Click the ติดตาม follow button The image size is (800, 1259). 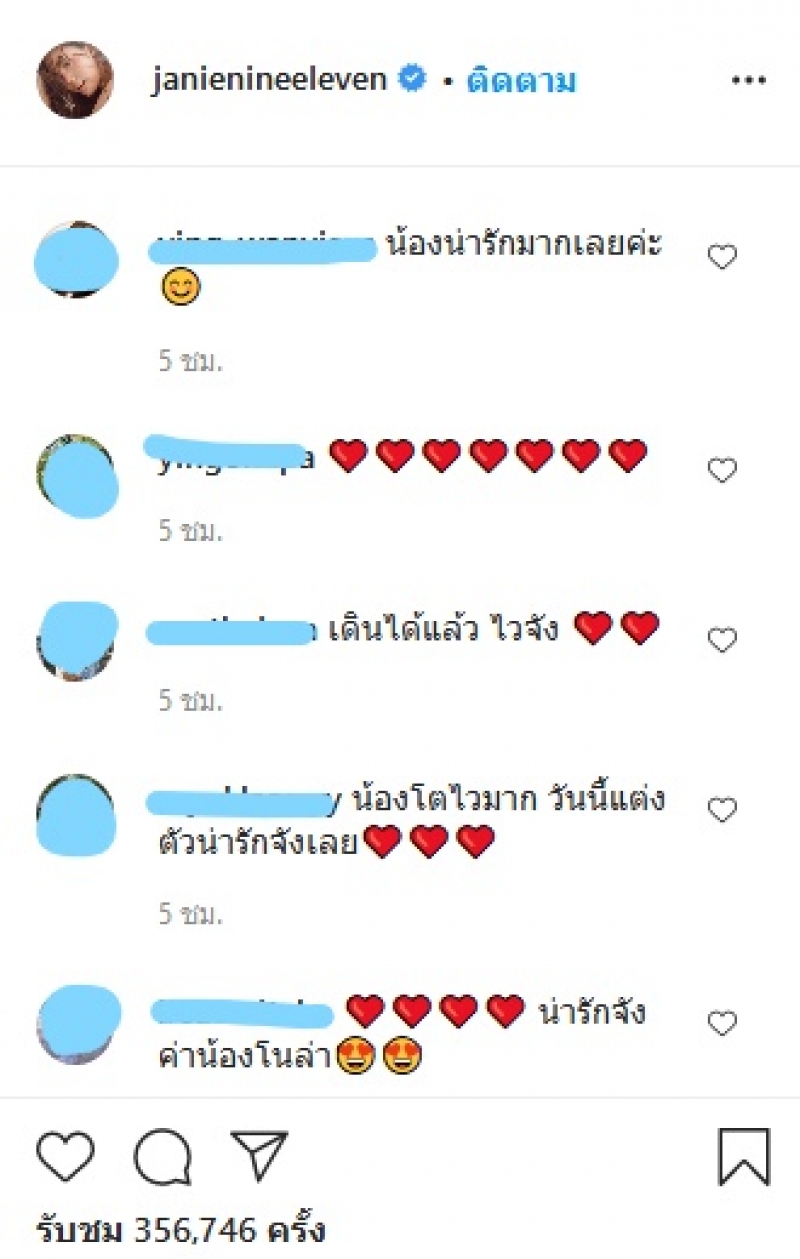click(521, 81)
